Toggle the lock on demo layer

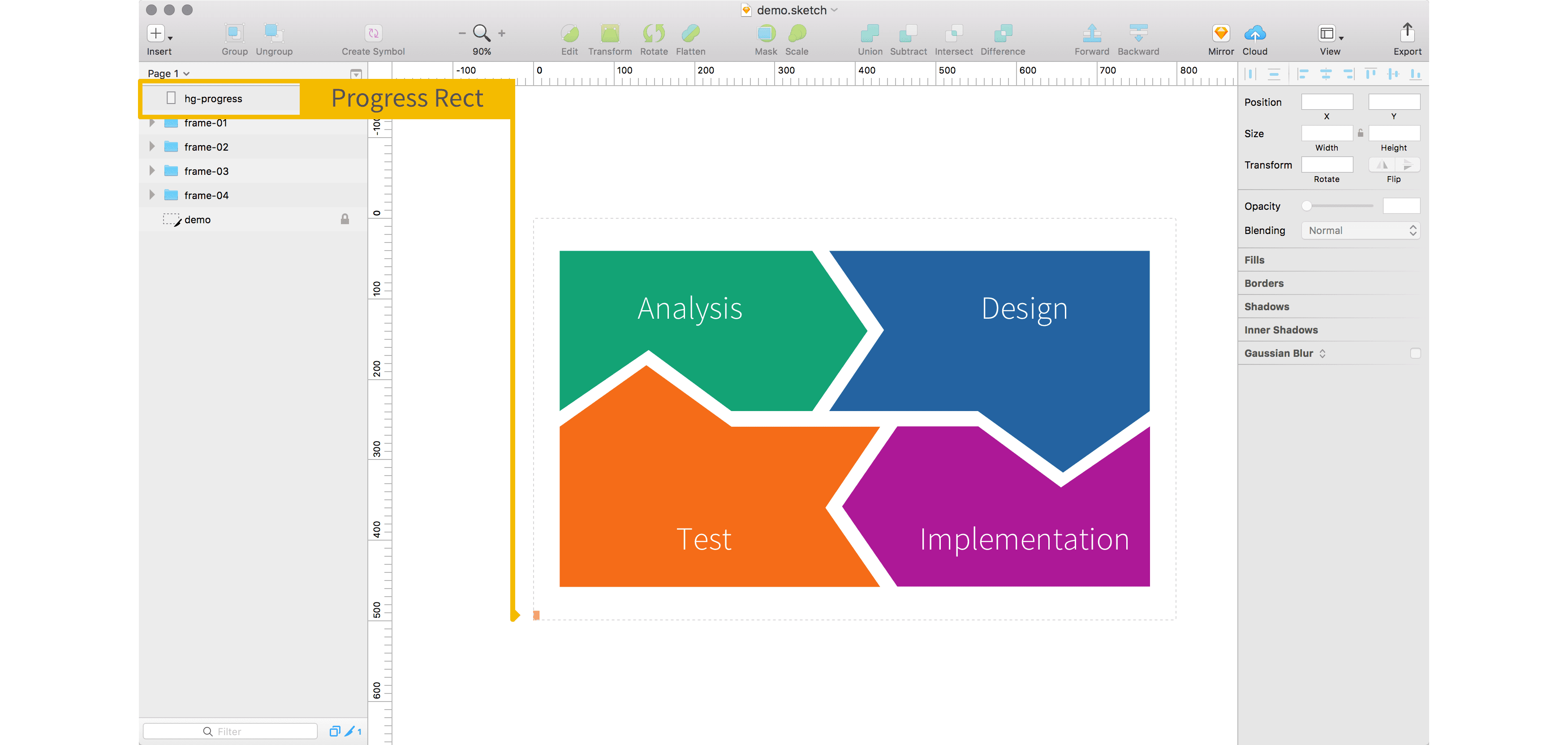pyautogui.click(x=345, y=219)
